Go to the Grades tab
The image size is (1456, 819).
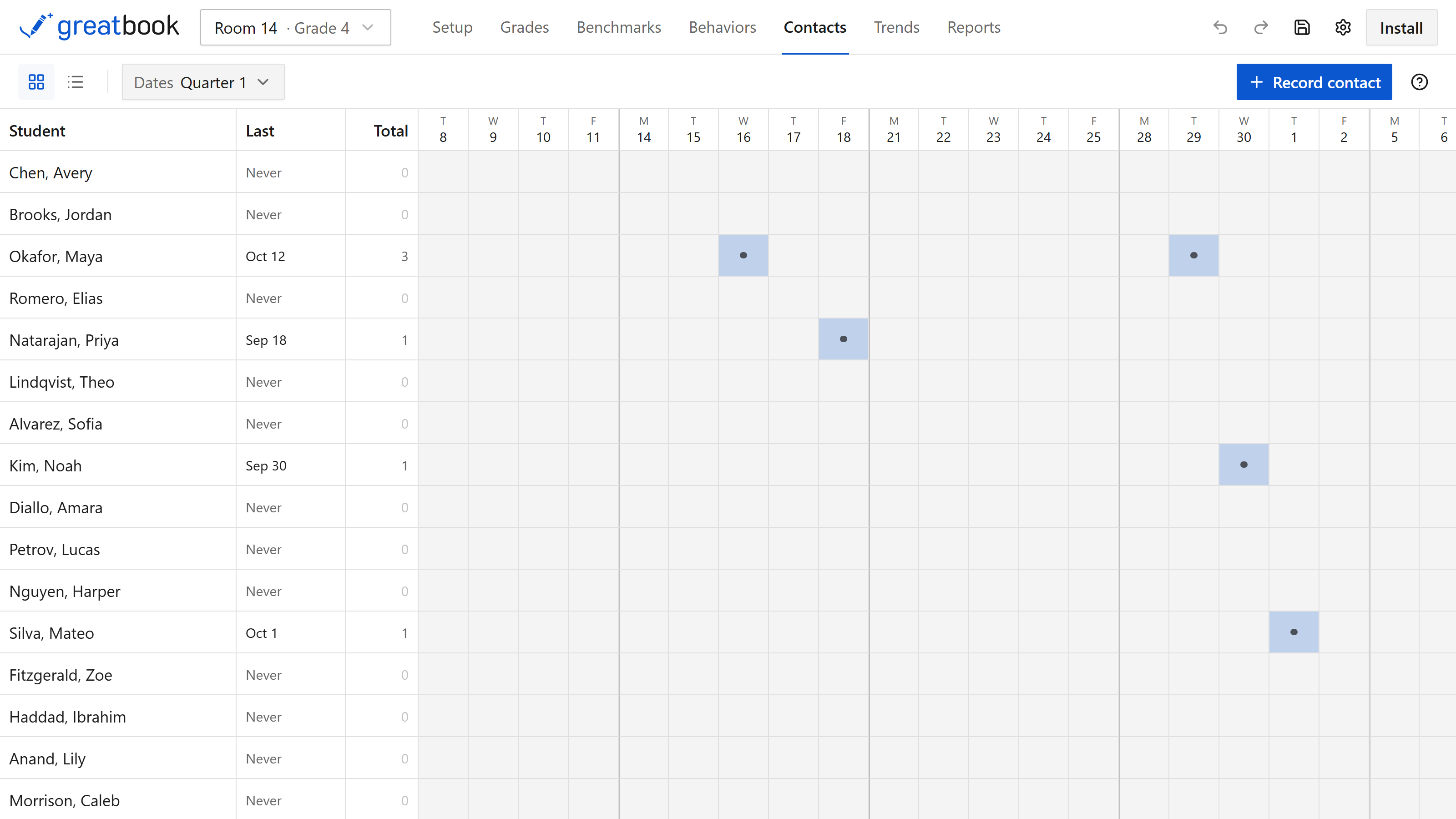[x=525, y=27]
